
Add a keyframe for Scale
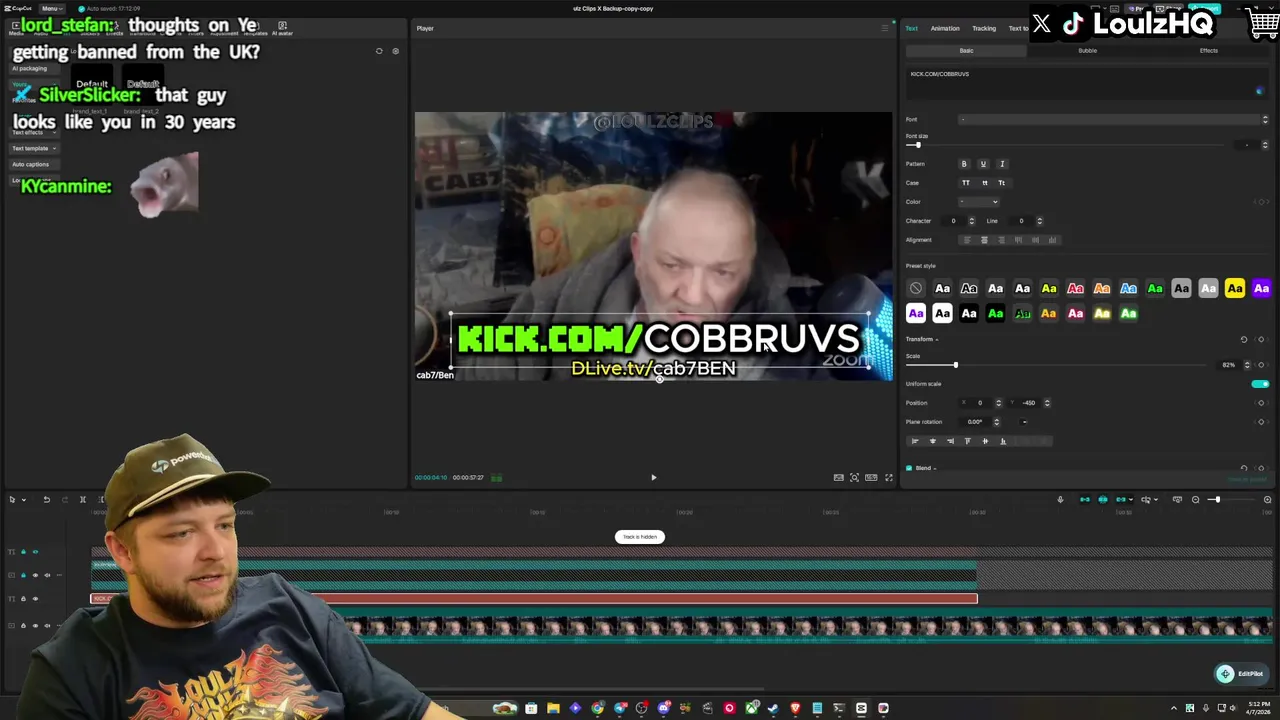coord(1261,365)
